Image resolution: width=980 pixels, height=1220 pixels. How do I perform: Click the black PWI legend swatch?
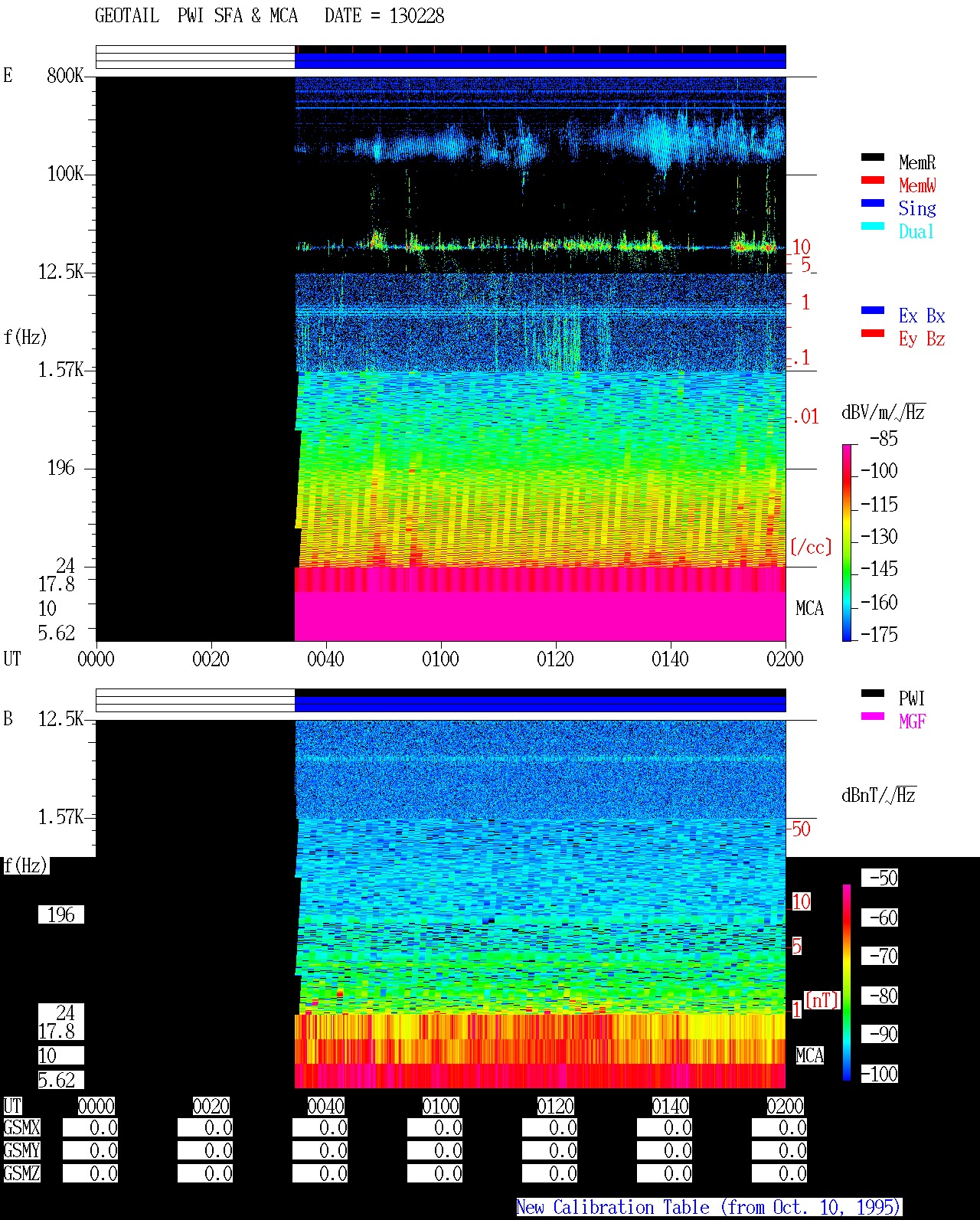coord(873,693)
